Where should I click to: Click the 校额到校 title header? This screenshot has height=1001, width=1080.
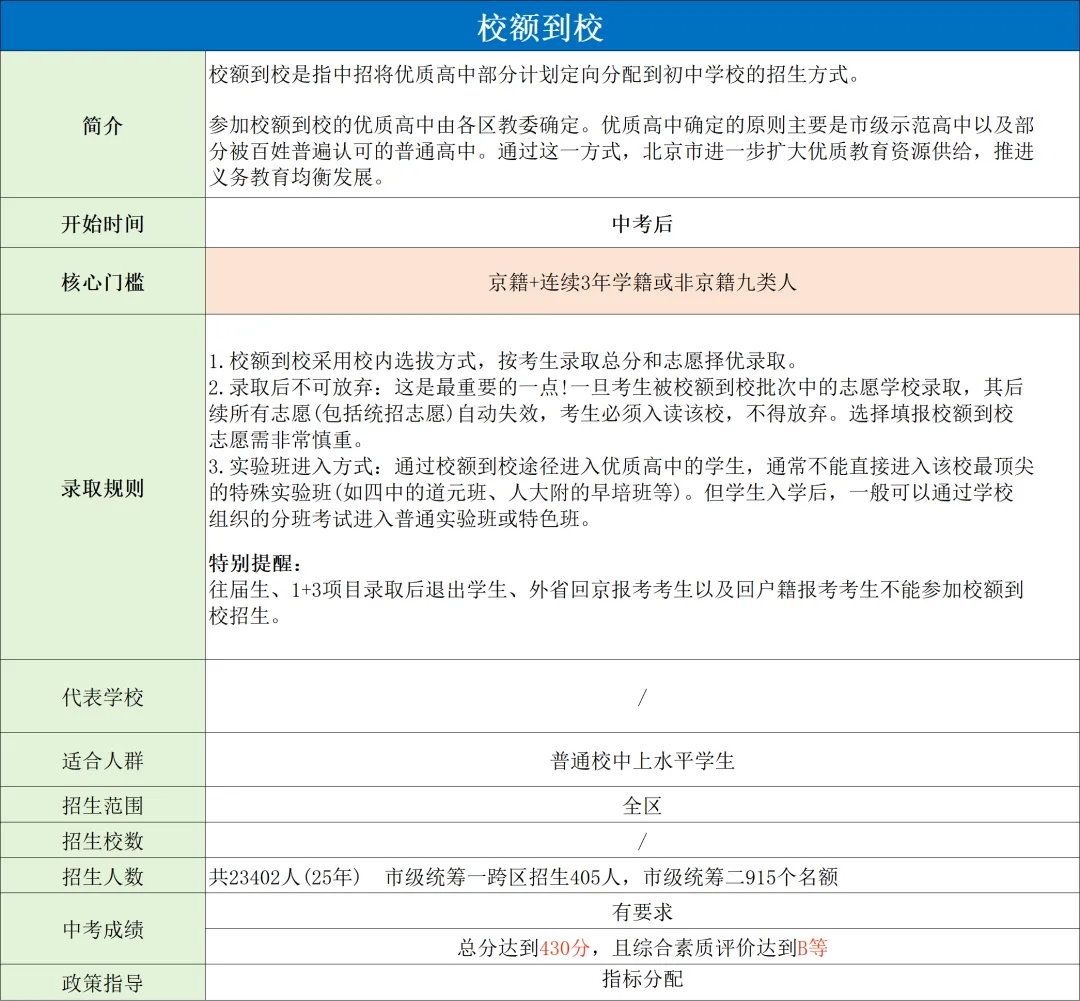540,24
